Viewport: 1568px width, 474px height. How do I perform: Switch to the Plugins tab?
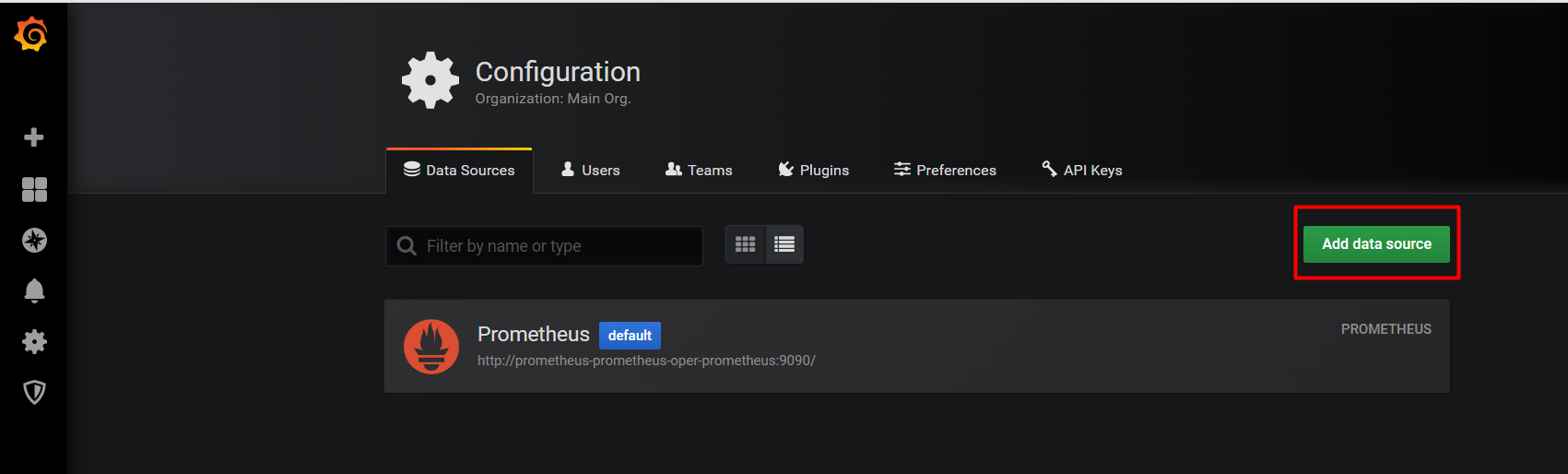click(814, 171)
